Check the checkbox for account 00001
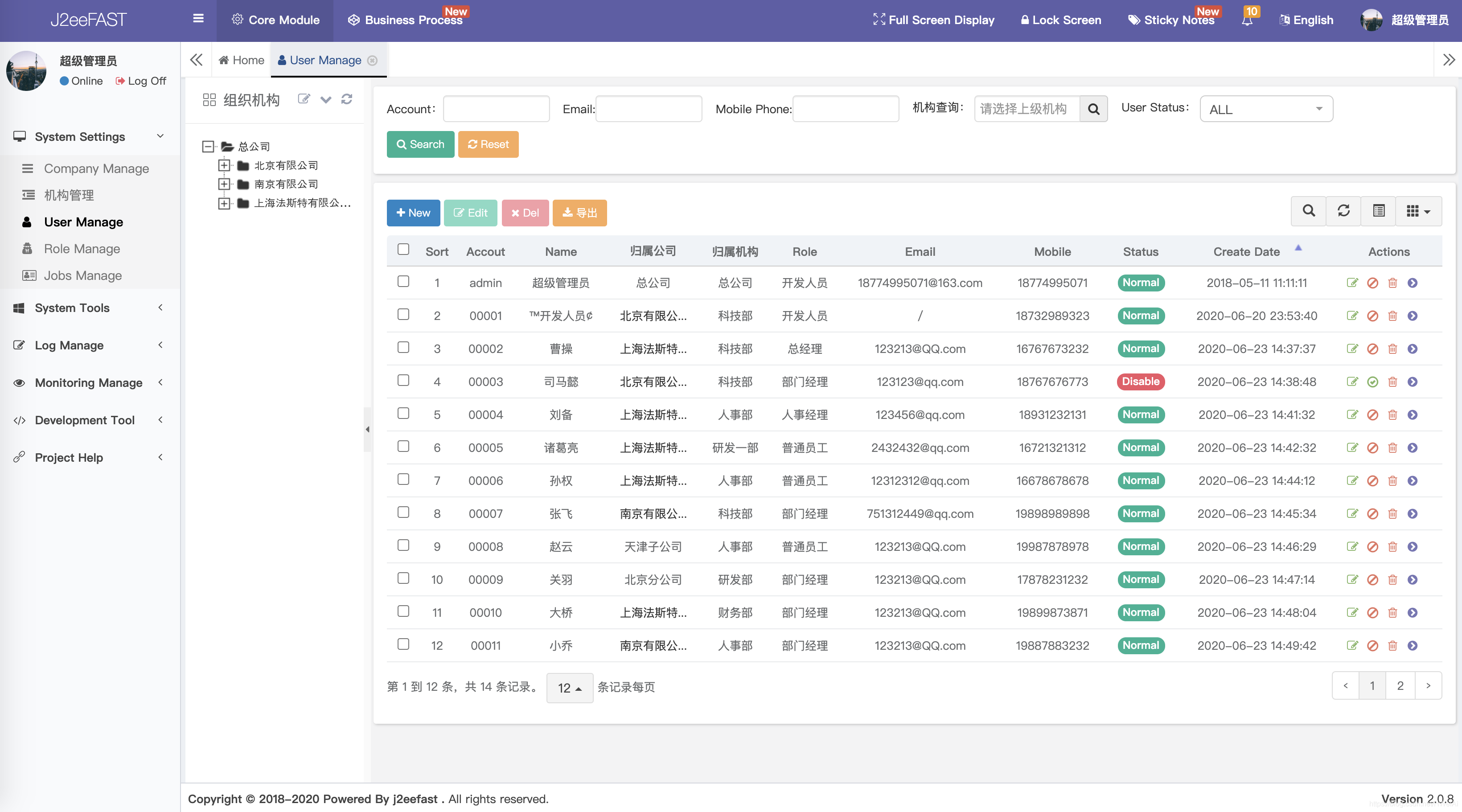 coord(403,314)
